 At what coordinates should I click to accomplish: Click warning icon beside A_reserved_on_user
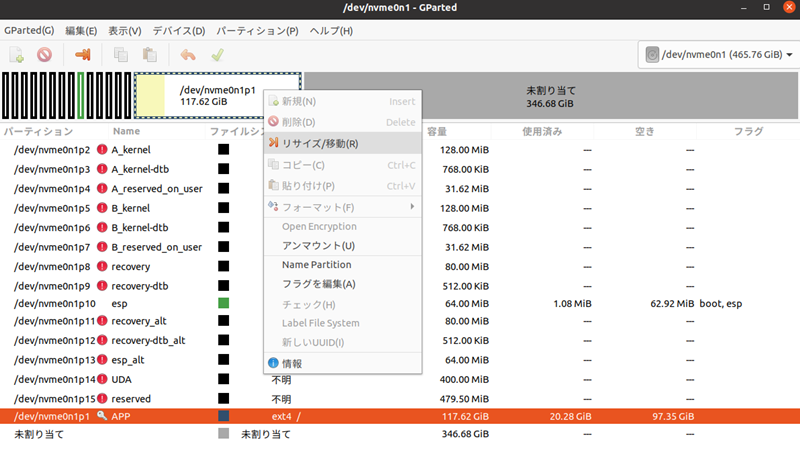[x=102, y=188]
